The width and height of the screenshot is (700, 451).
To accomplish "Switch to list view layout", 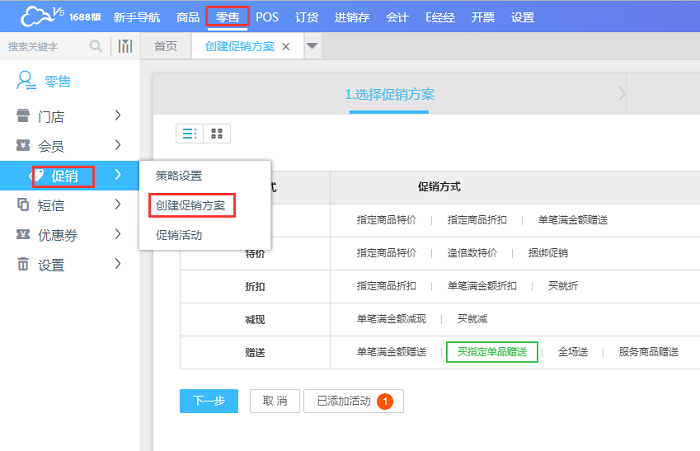I will (x=188, y=133).
